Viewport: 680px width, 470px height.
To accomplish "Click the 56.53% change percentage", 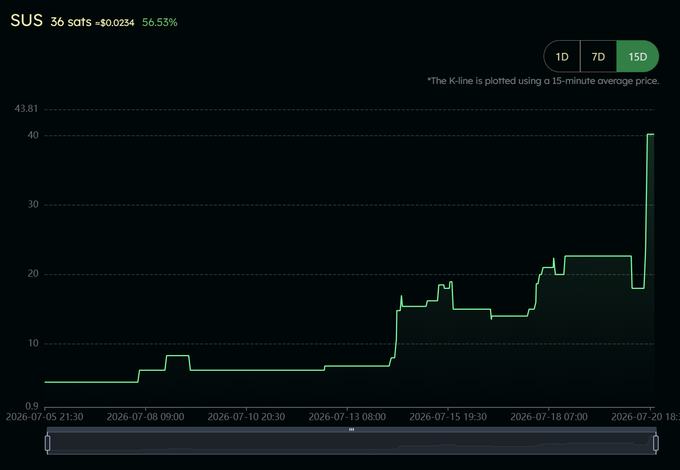I will [160, 22].
